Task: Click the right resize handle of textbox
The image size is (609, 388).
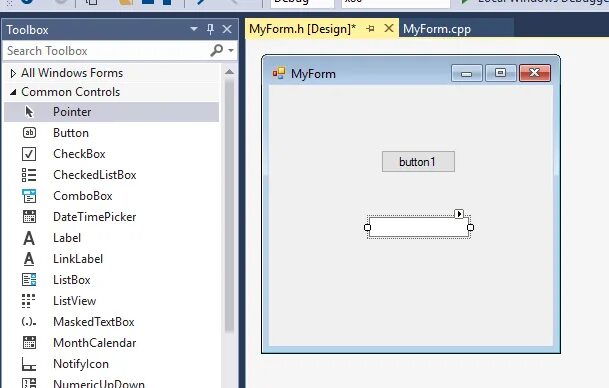Action: pyautogui.click(x=470, y=227)
